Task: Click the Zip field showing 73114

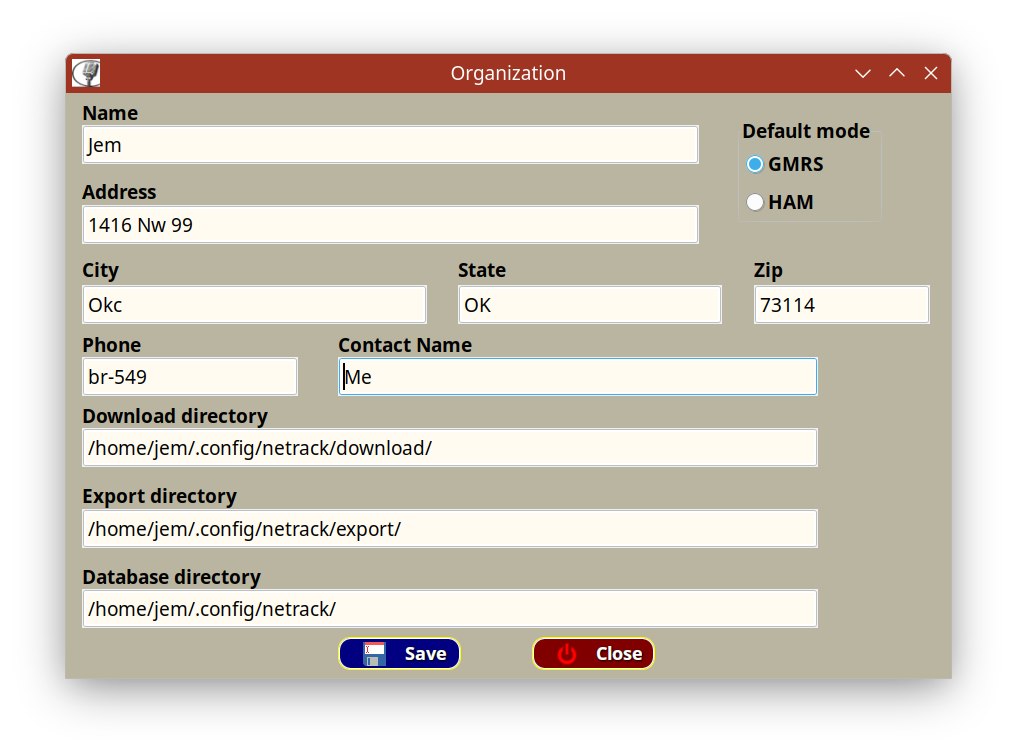Action: pyautogui.click(x=841, y=305)
